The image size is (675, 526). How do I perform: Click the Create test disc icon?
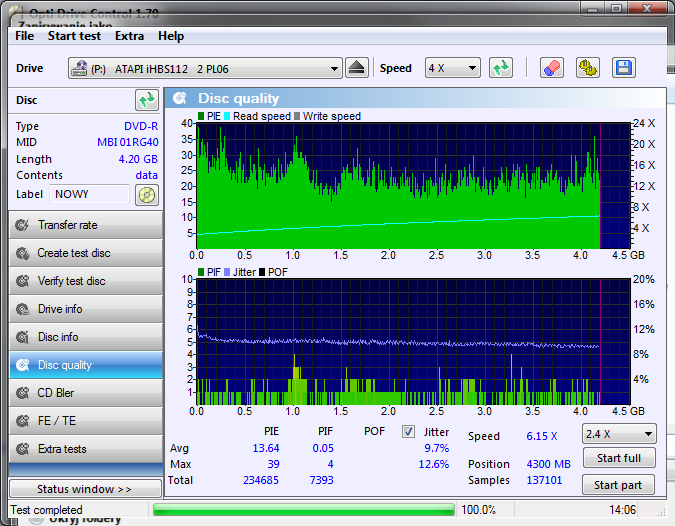click(x=22, y=253)
